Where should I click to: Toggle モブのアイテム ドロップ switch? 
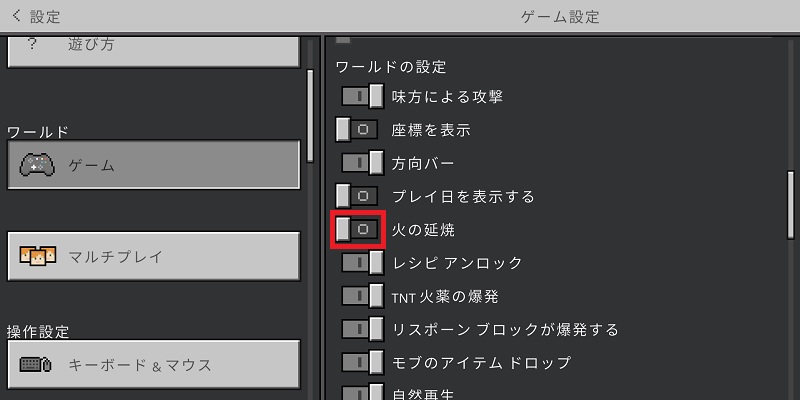point(362,363)
